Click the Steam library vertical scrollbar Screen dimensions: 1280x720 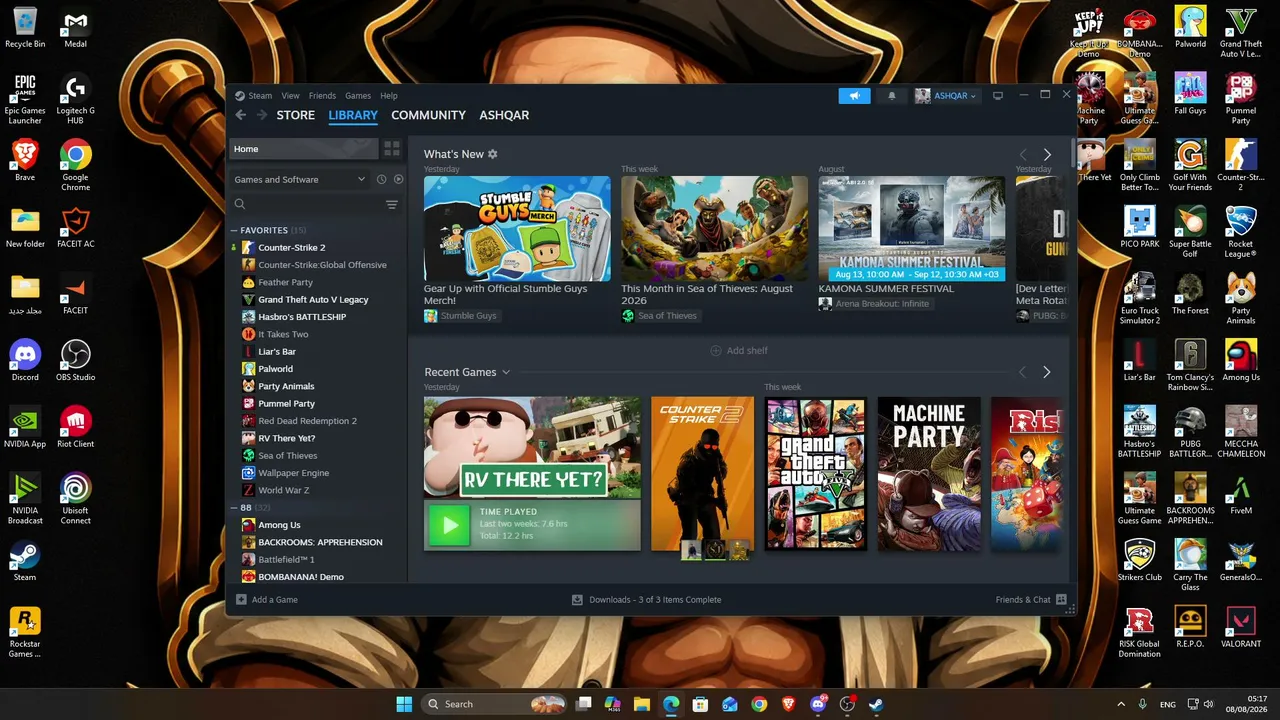pyautogui.click(x=1073, y=153)
